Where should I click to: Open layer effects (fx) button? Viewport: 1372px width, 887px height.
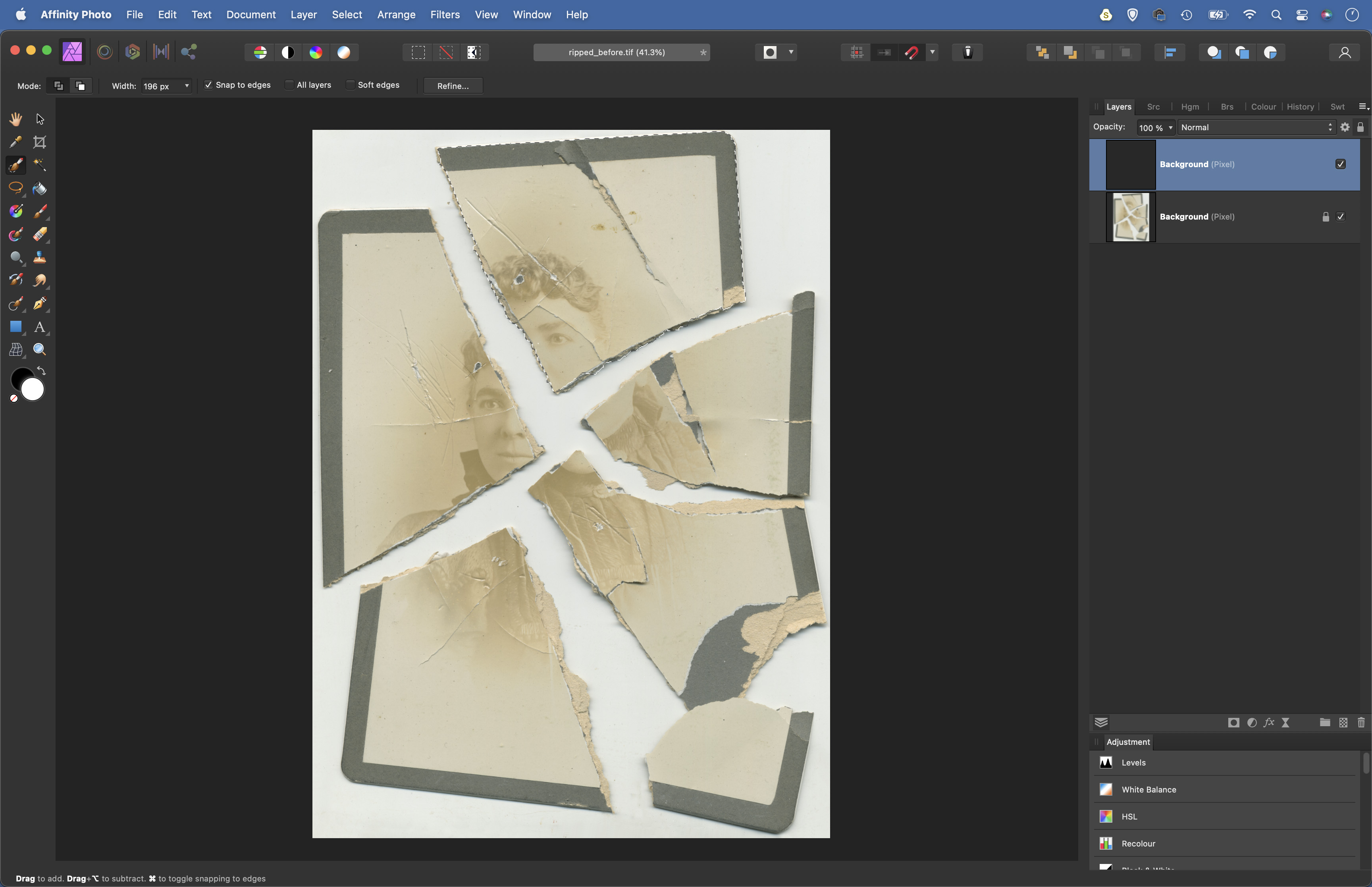(x=1268, y=722)
